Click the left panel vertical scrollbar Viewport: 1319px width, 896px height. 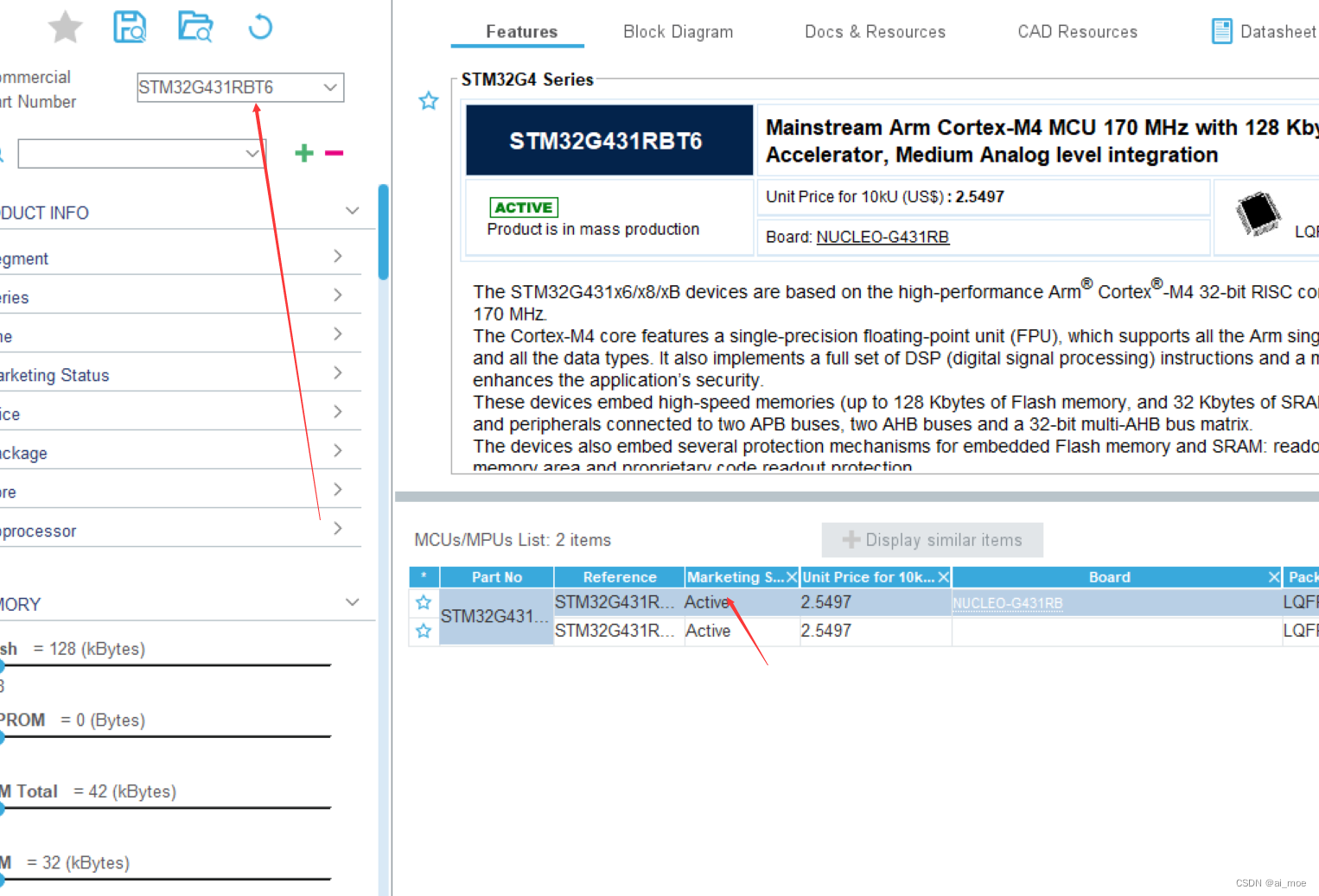point(383,232)
